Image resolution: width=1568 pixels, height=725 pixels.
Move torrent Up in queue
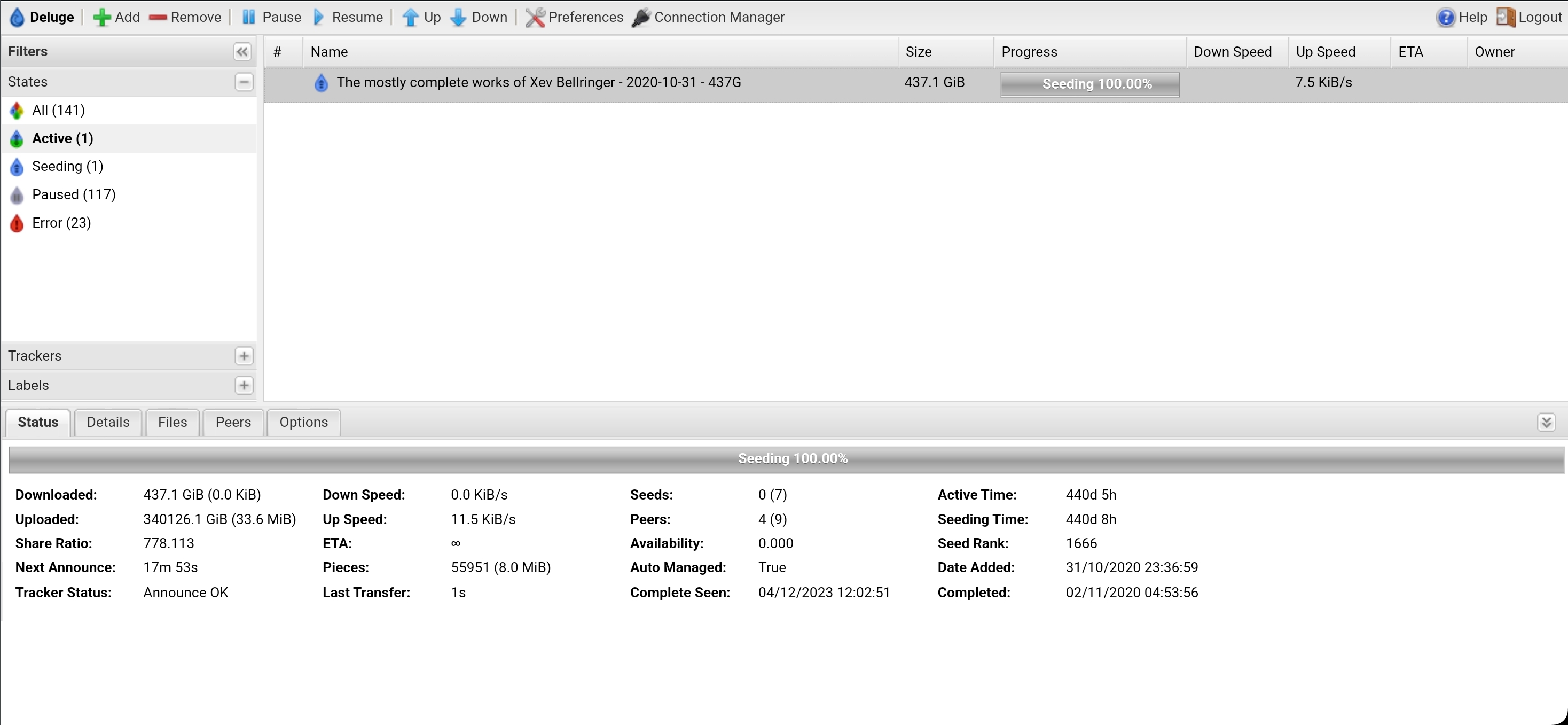coord(421,17)
